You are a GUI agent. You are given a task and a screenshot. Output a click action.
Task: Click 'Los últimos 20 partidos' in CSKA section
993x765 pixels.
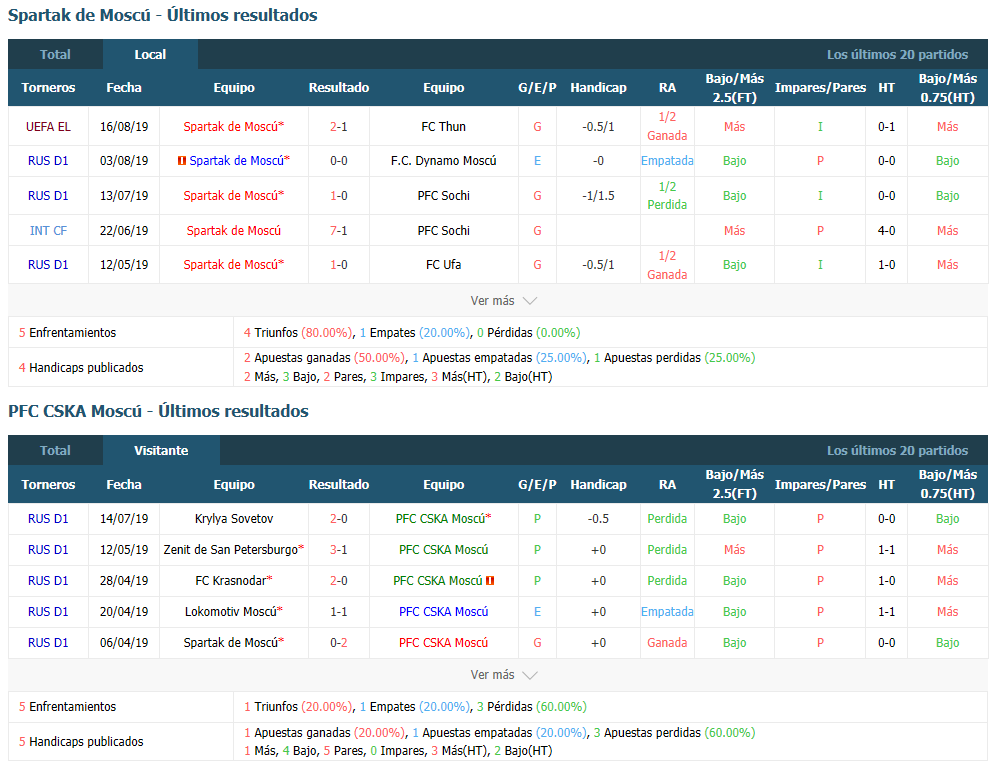pos(897,451)
